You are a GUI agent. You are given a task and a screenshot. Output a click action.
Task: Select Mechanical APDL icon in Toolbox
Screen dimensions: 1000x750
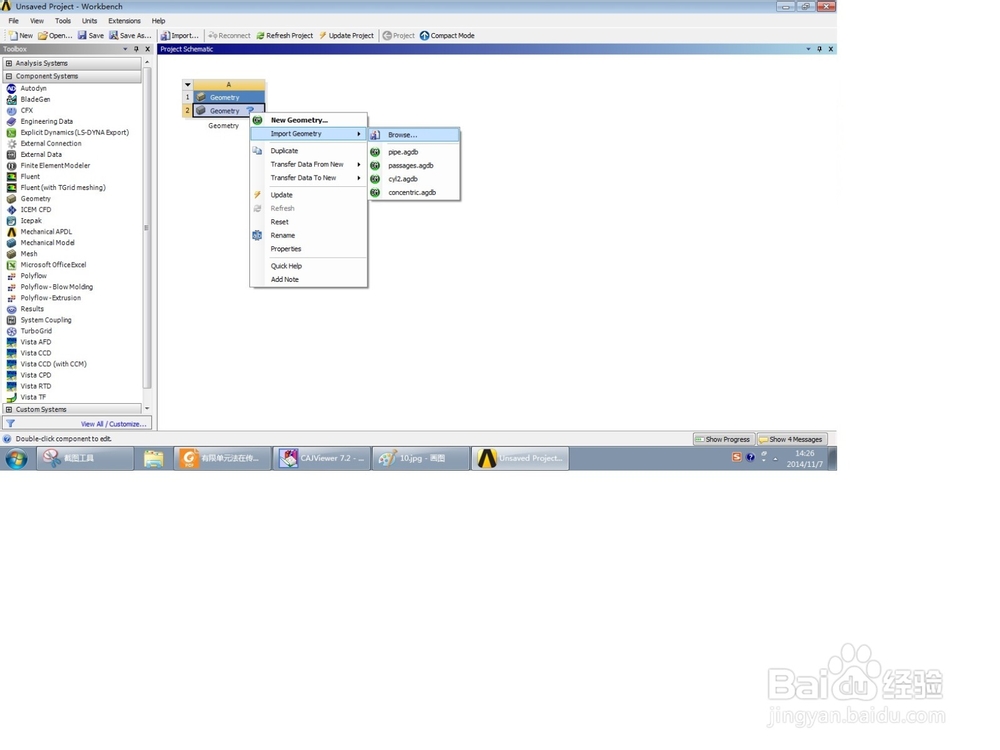[11, 232]
